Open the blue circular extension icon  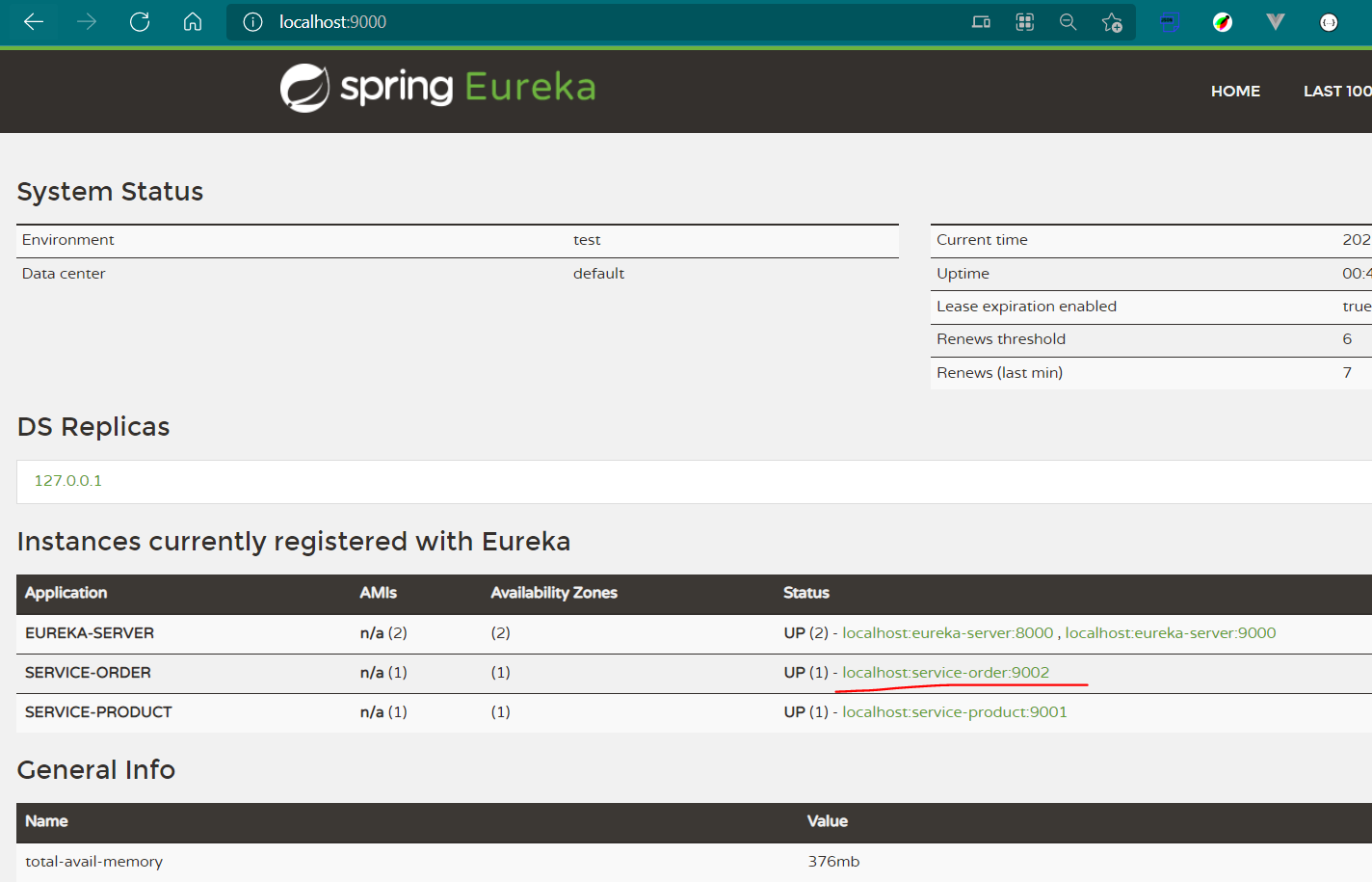(x=1168, y=22)
